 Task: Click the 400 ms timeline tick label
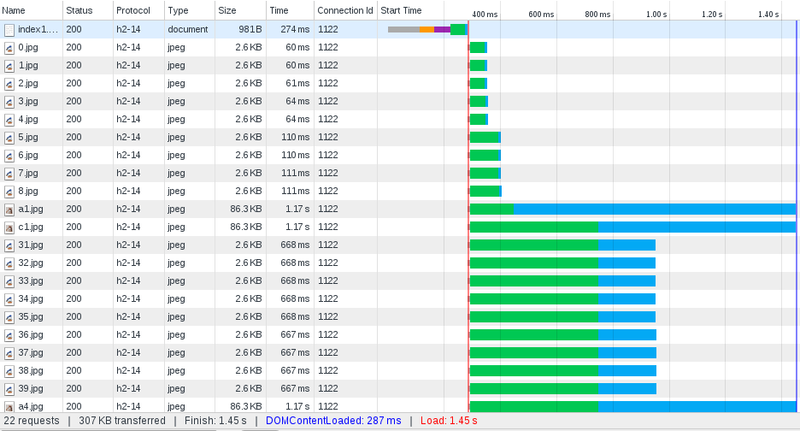484,14
